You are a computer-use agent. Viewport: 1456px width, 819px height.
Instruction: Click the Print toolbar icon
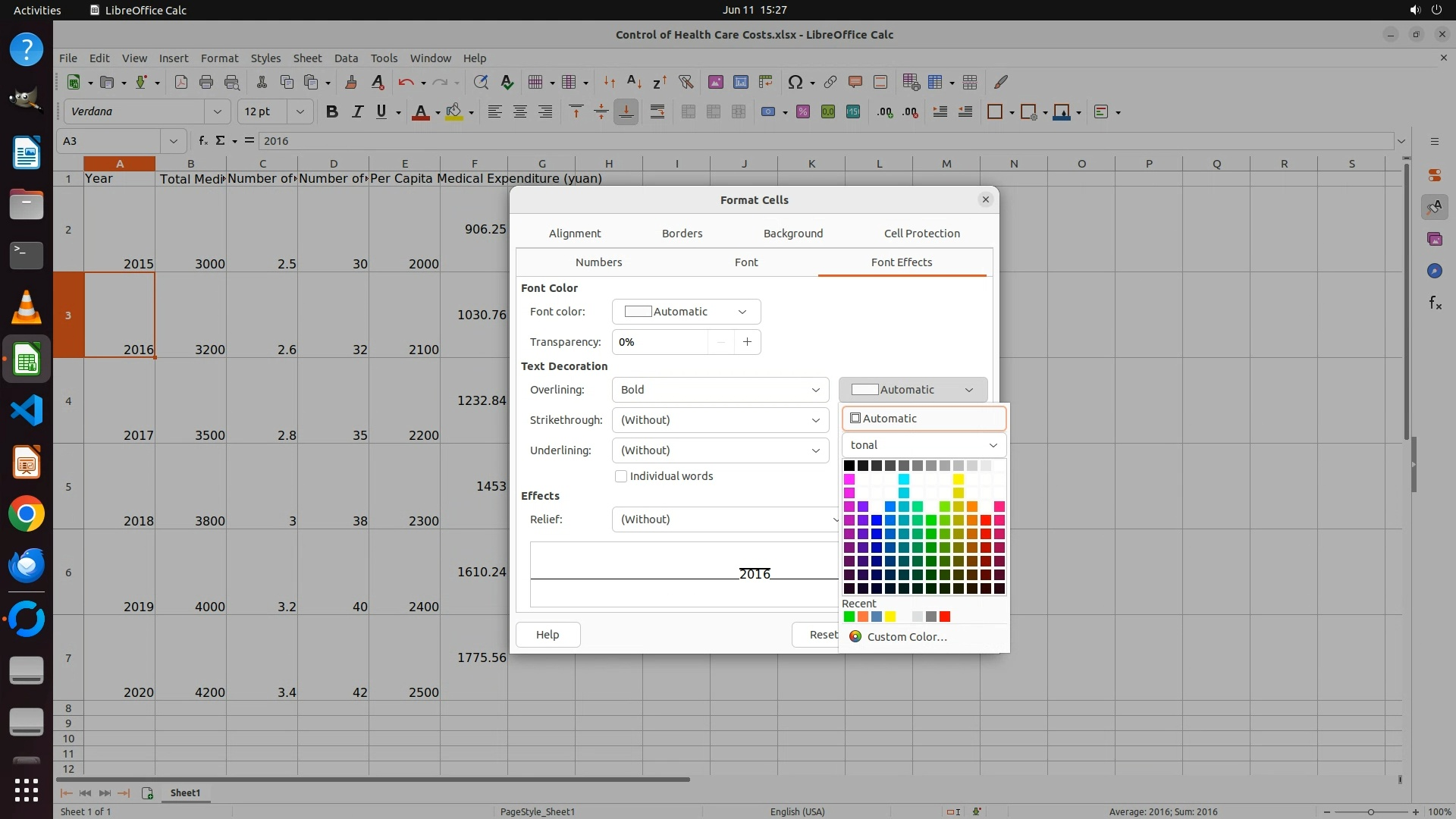tap(206, 82)
